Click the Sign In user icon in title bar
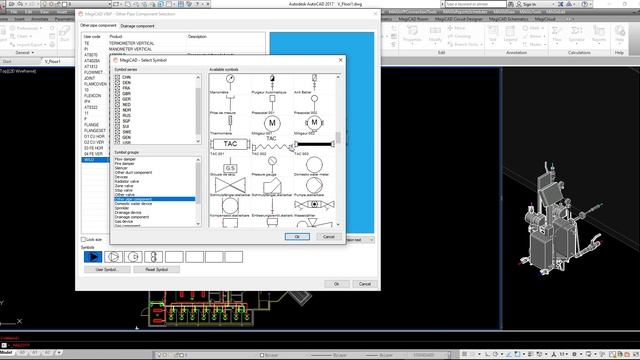The height and width of the screenshot is (360, 640). click(x=519, y=4)
